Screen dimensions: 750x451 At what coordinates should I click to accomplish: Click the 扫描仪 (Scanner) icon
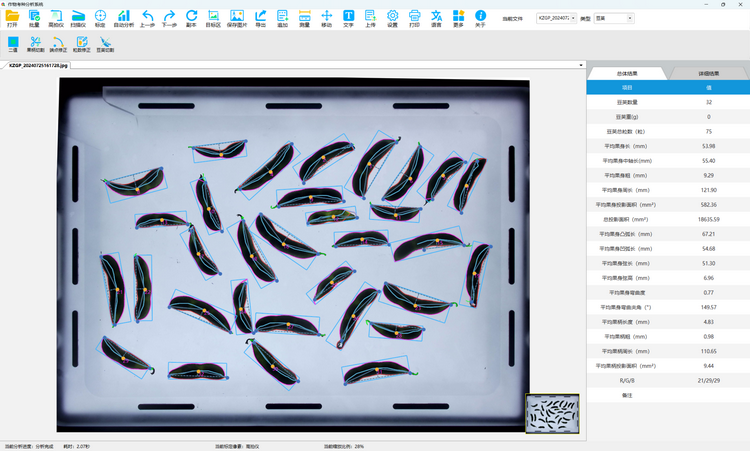pos(78,17)
